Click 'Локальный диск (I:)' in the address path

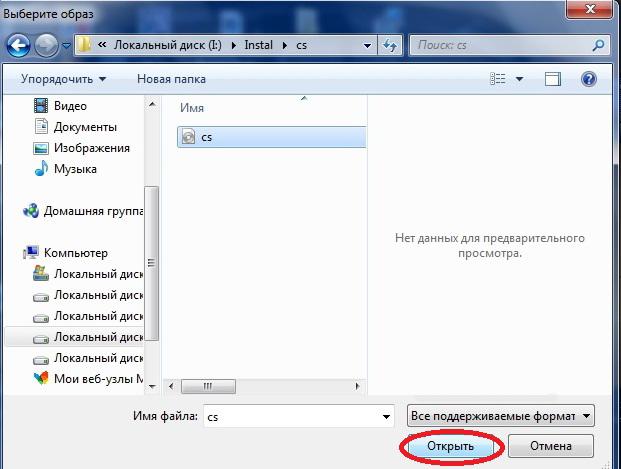pyautogui.click(x=168, y=45)
